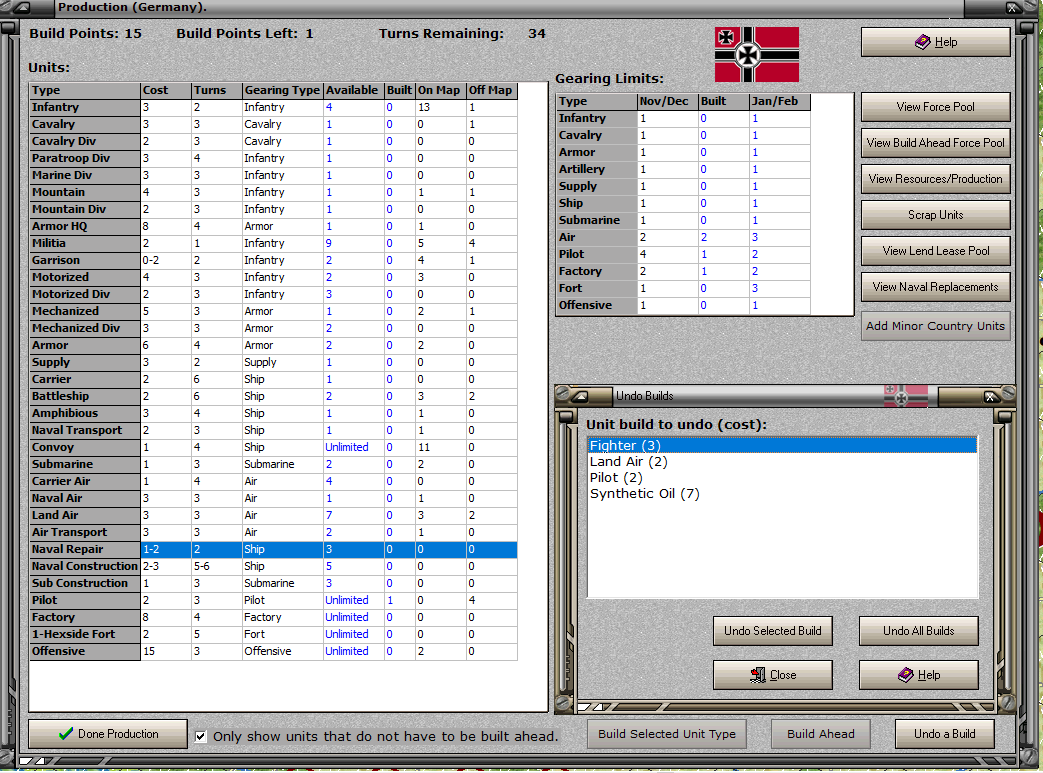The height and width of the screenshot is (773, 1043).
Task: Click the book icon on top Help button
Action: tap(923, 42)
